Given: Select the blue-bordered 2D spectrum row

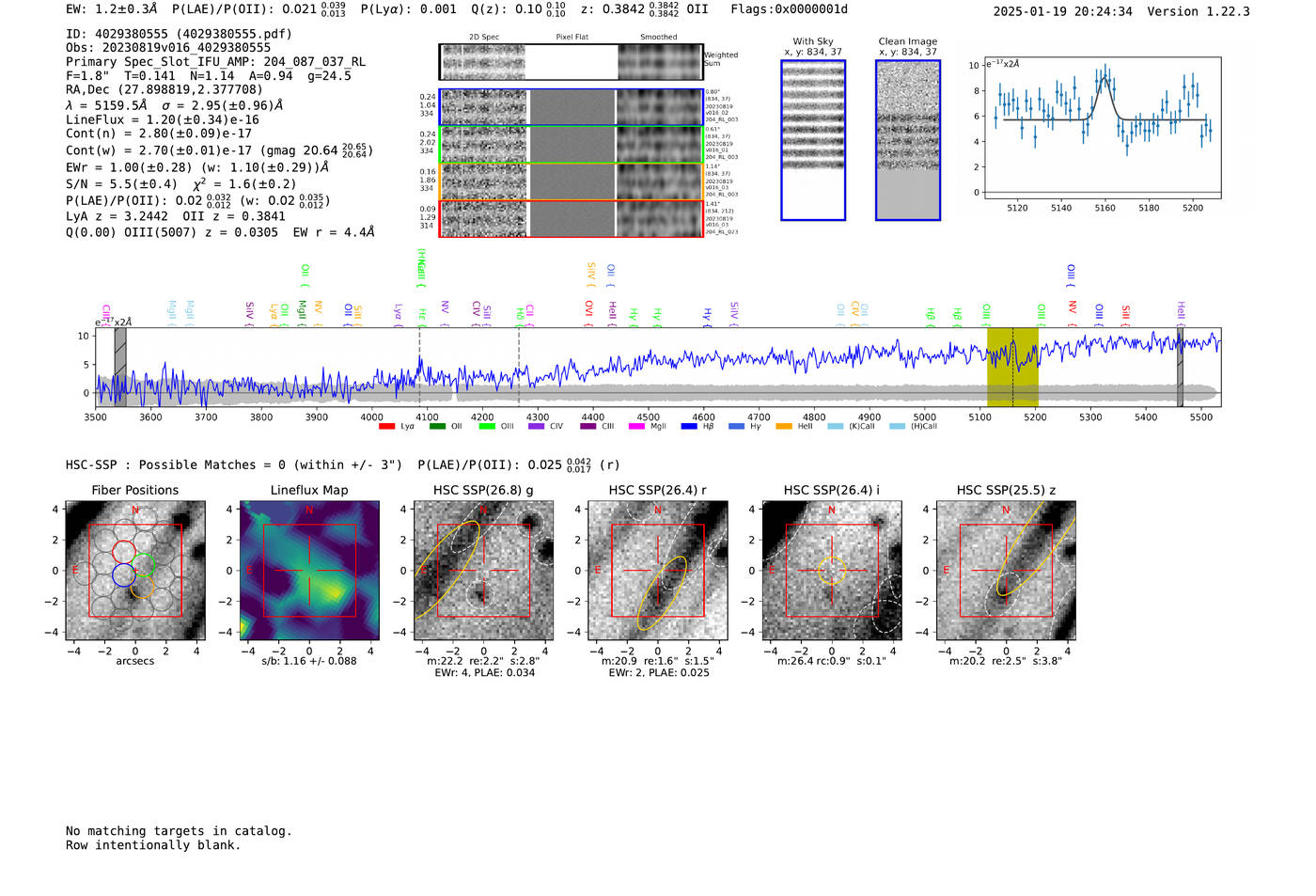Looking at the screenshot, I should (x=572, y=107).
